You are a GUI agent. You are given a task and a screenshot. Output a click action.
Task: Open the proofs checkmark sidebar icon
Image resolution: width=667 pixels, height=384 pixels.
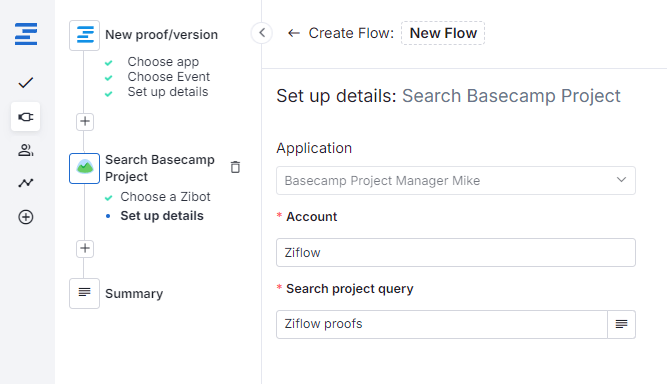(26, 82)
